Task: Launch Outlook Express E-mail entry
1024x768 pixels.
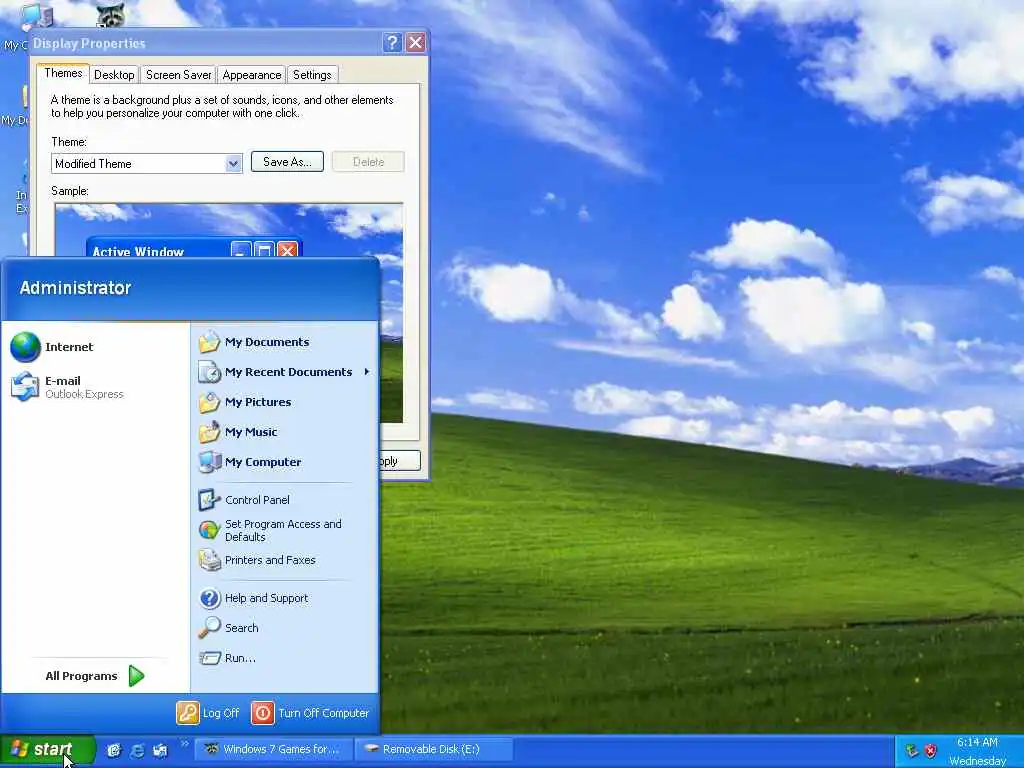Action: (95, 387)
